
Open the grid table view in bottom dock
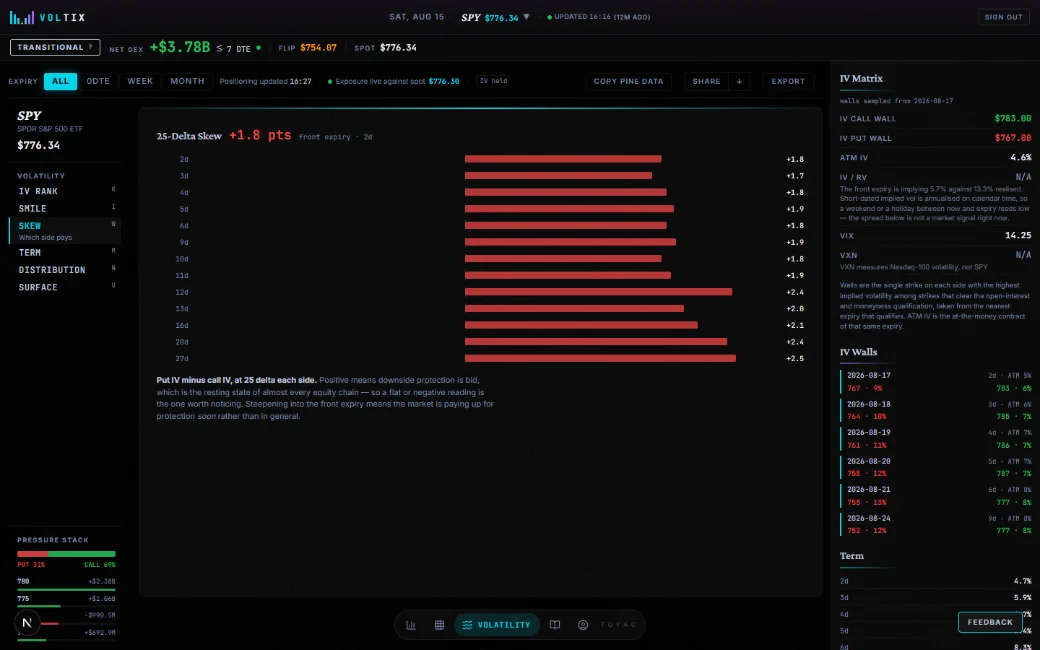coord(439,625)
